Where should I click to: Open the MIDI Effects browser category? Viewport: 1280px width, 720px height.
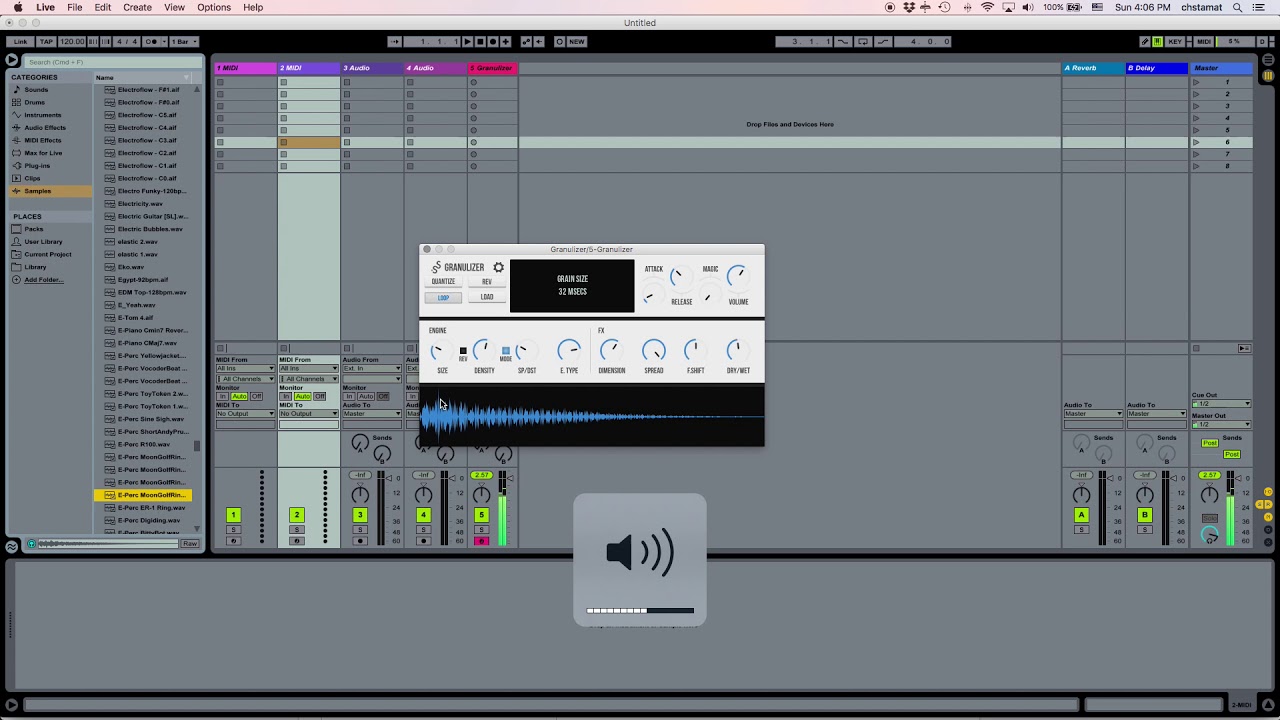coord(42,140)
